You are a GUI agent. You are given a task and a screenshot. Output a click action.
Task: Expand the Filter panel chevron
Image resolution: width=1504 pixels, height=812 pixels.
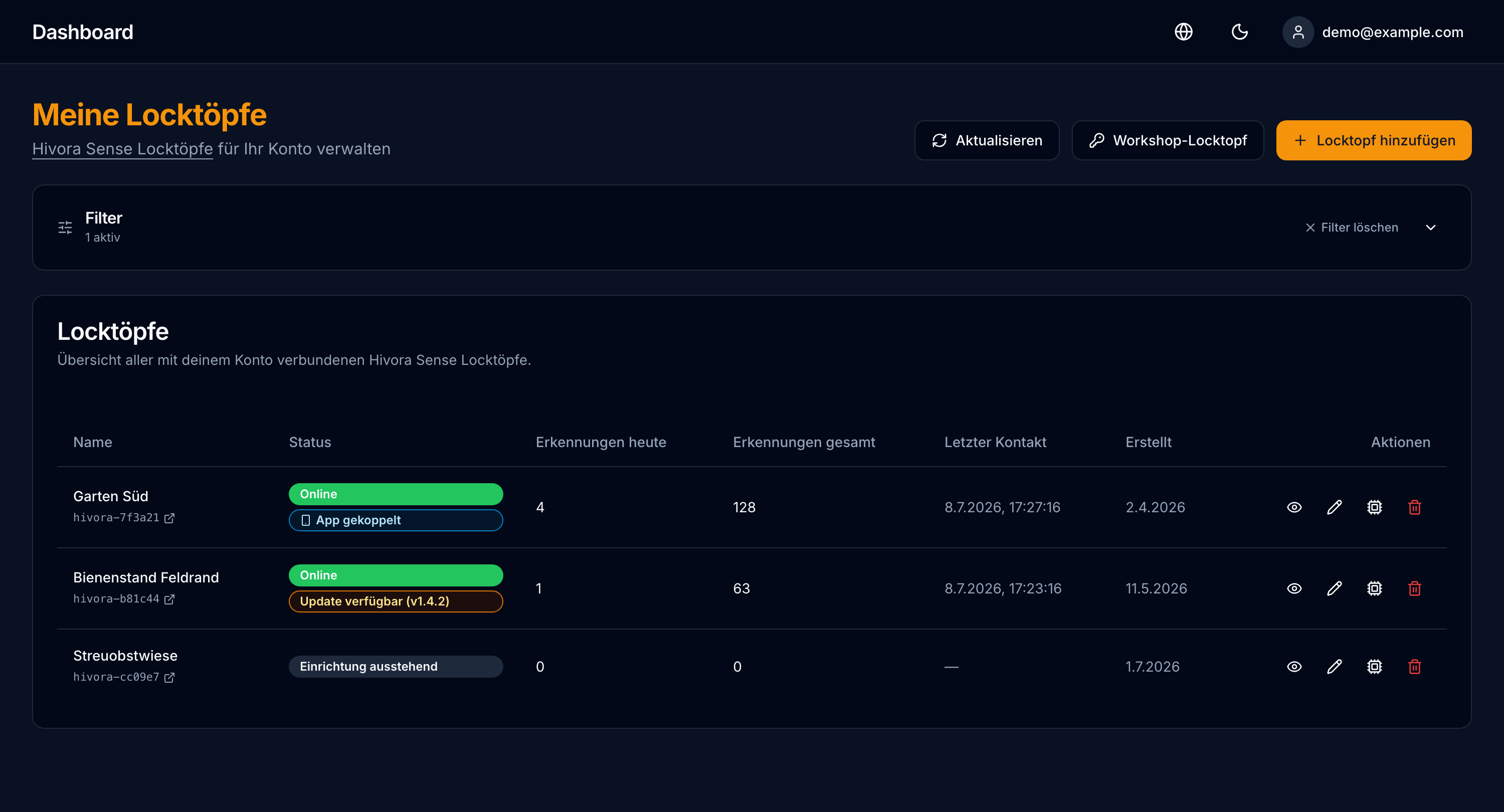click(x=1430, y=228)
